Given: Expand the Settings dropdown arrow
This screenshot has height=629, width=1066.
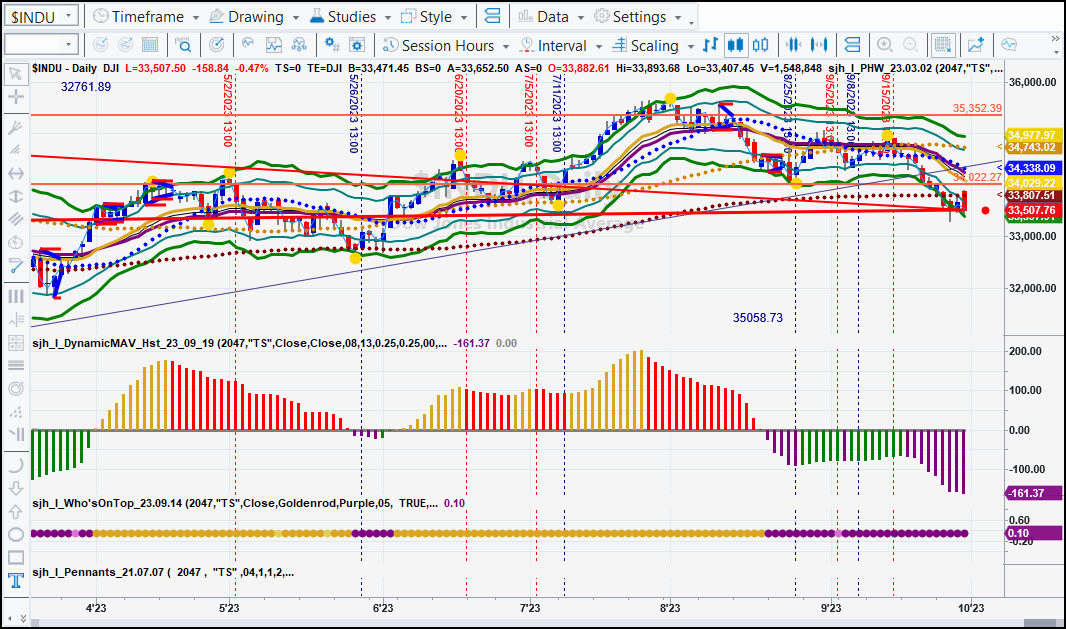Looking at the screenshot, I should (x=678, y=17).
